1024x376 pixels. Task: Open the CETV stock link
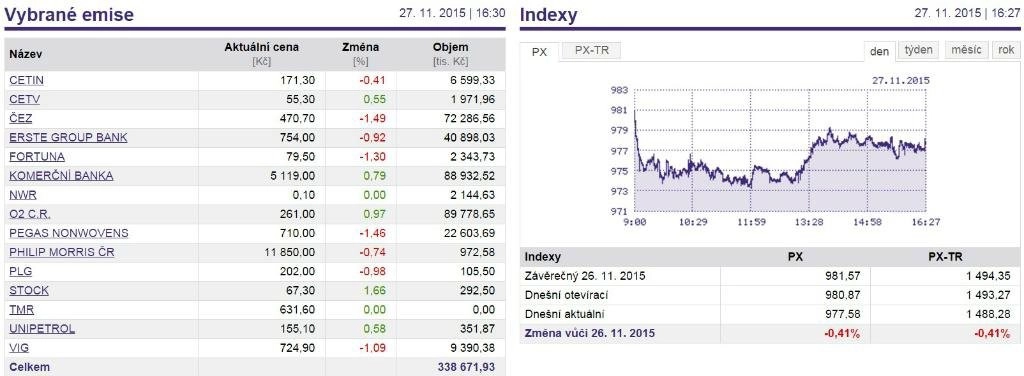tap(25, 99)
